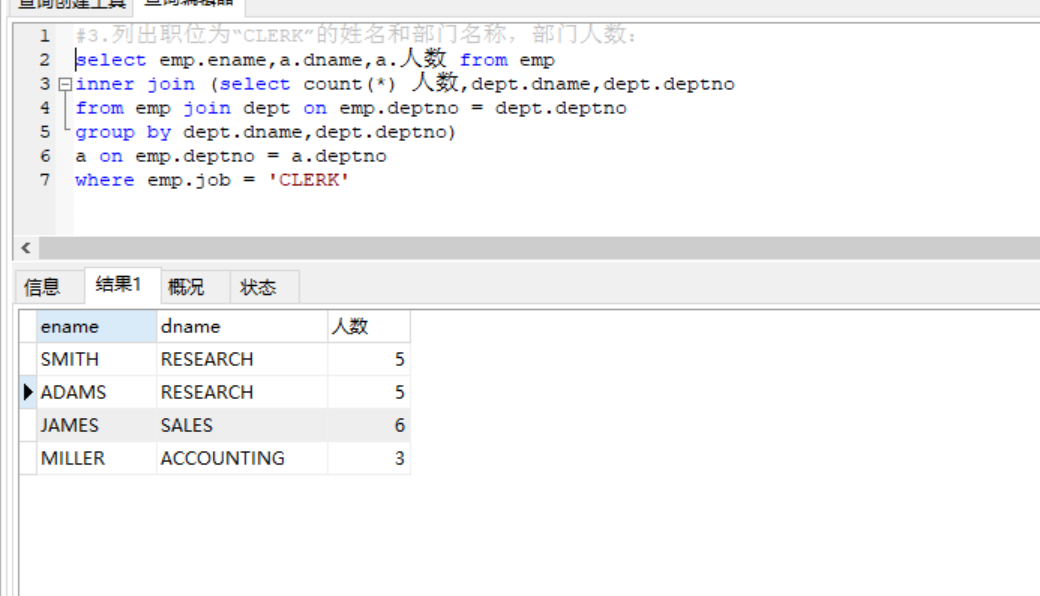Click the 人数 column header

[x=367, y=326]
